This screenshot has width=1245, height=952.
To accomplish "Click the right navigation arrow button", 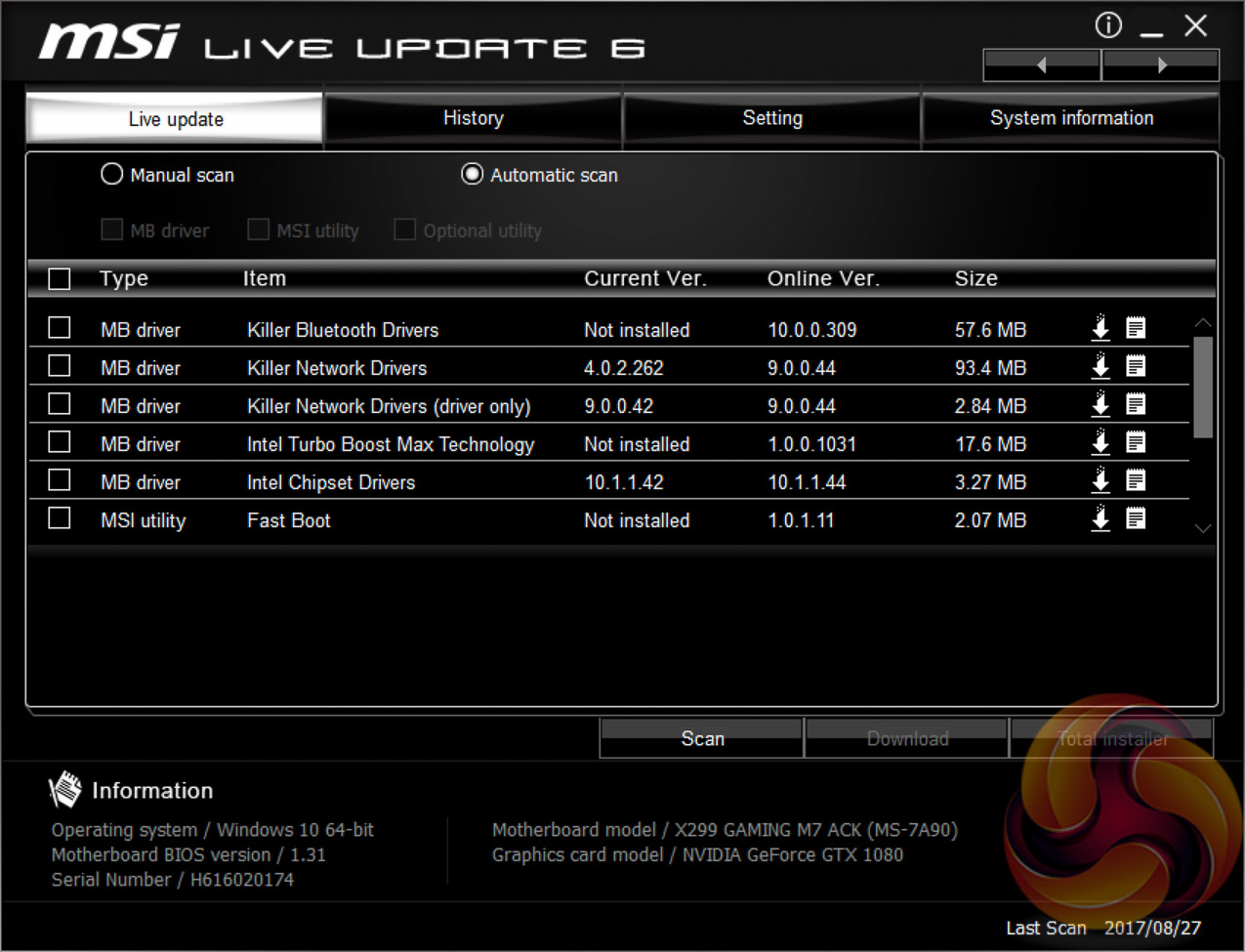I will click(1161, 65).
